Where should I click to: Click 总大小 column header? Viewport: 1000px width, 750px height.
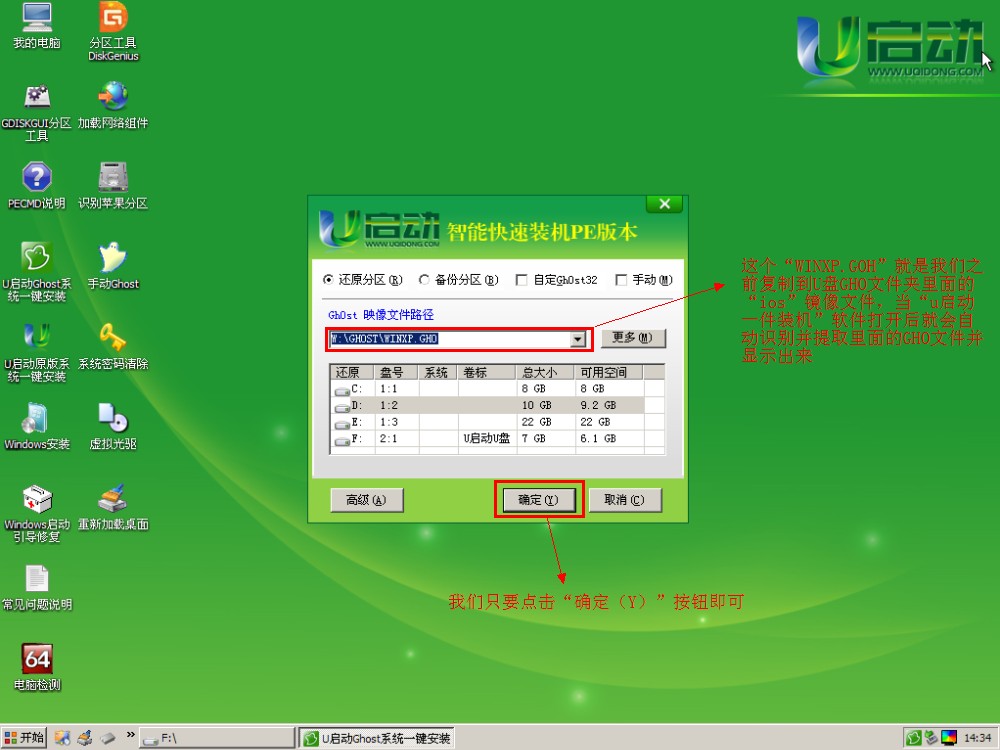(544, 372)
